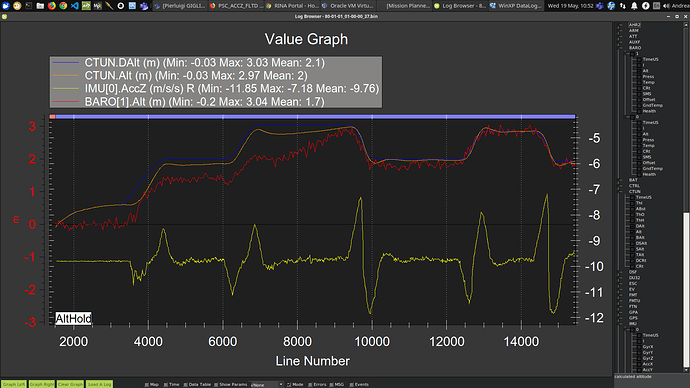Open the applications menu icon at top-left
This screenshot has width=690, height=388.
coord(6,6)
